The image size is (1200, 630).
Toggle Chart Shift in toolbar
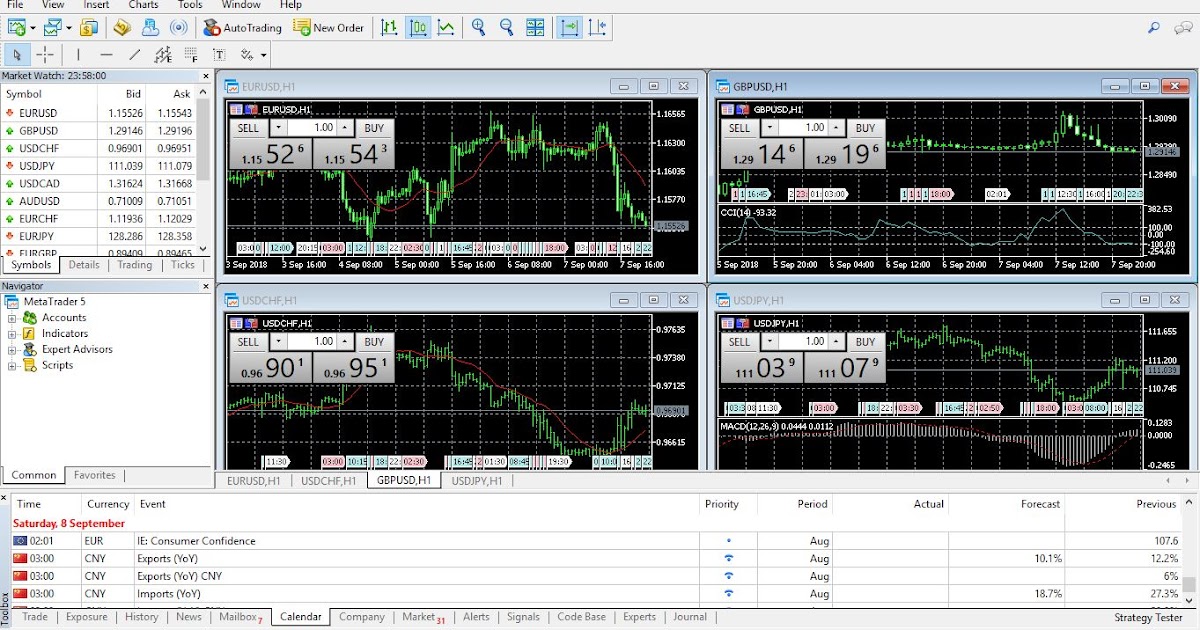[597, 28]
